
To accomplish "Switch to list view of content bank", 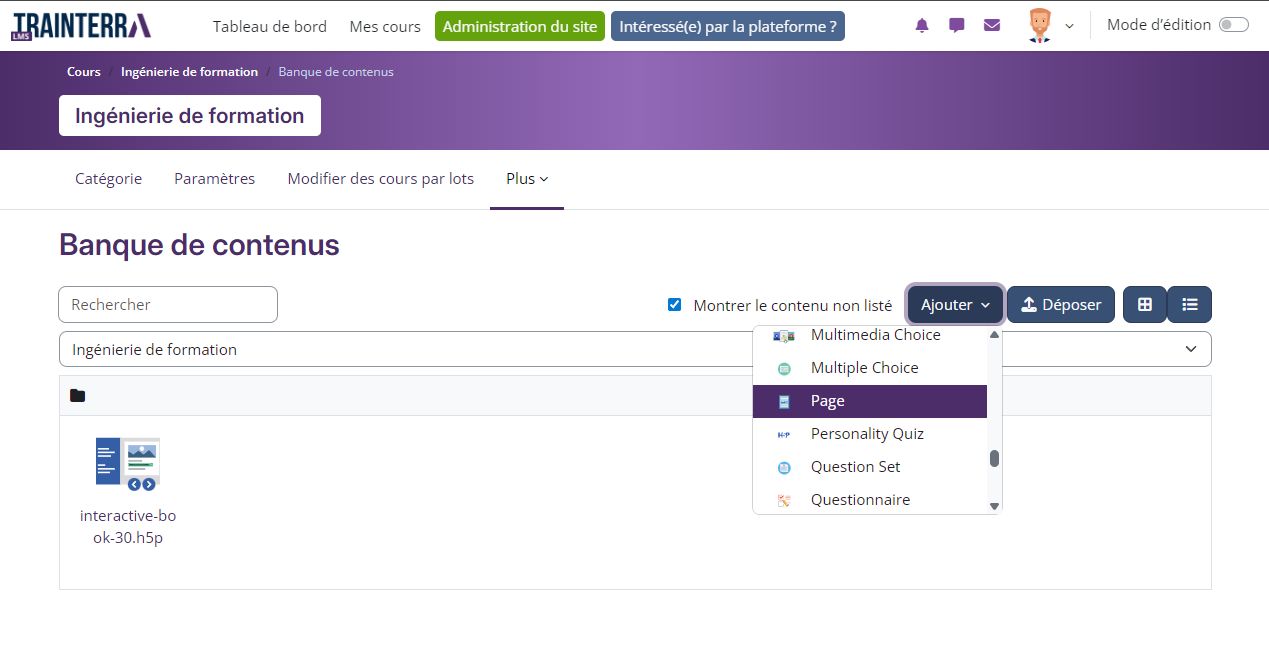I will (x=1189, y=304).
